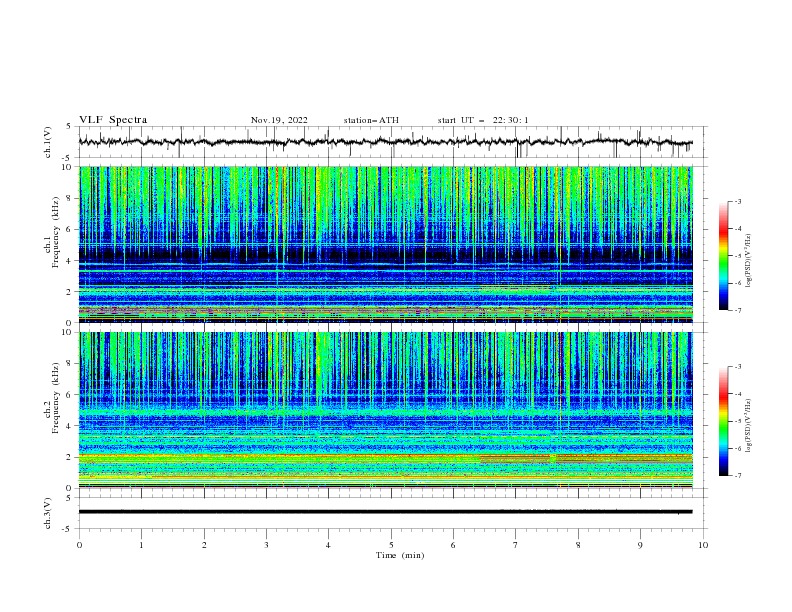
Task: Click the date 'Nov.19, 2022'
Action: click(x=279, y=120)
